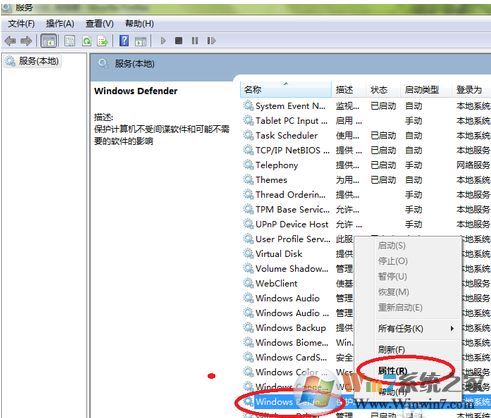The height and width of the screenshot is (418, 491).
Task: Select the User Profile Serv... service
Action: 293,239
